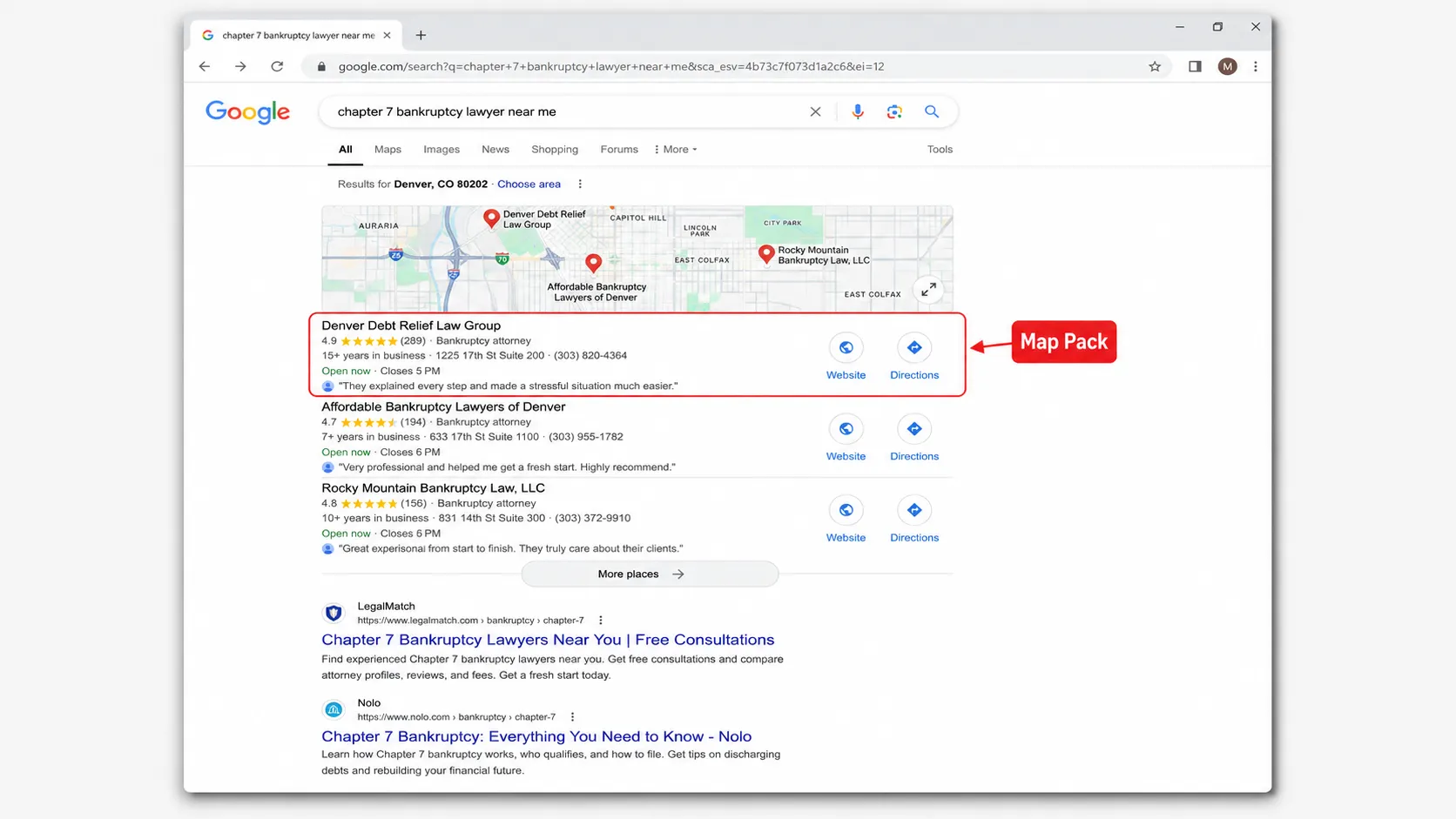Expand the More search filters dropdown

(x=676, y=150)
